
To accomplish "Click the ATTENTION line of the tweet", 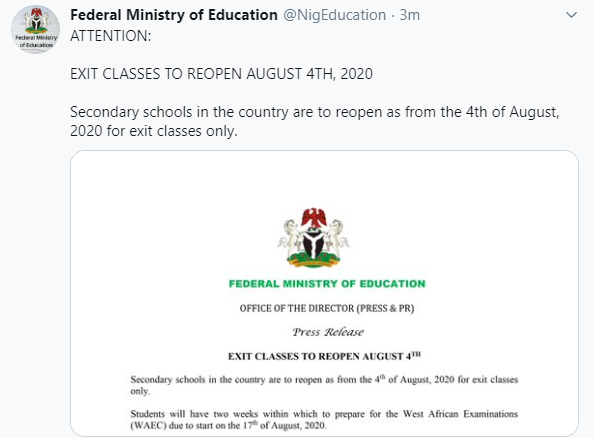I will [111, 36].
